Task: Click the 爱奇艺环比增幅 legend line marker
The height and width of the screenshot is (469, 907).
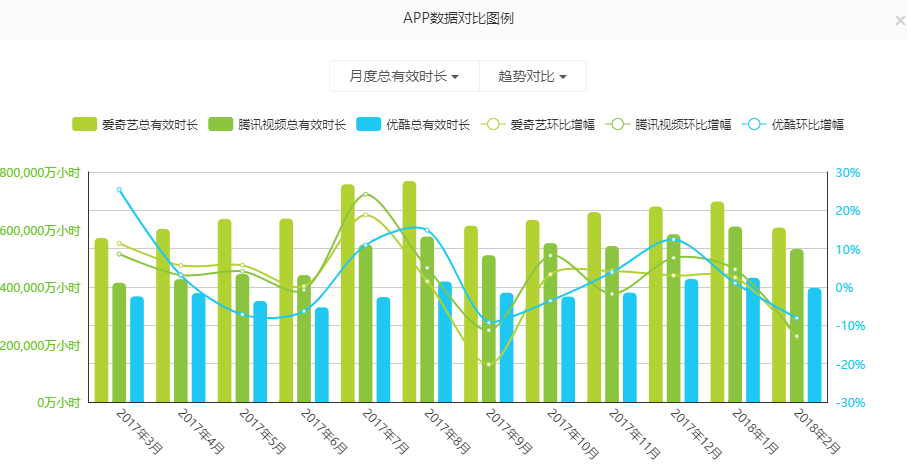Action: 492,125
